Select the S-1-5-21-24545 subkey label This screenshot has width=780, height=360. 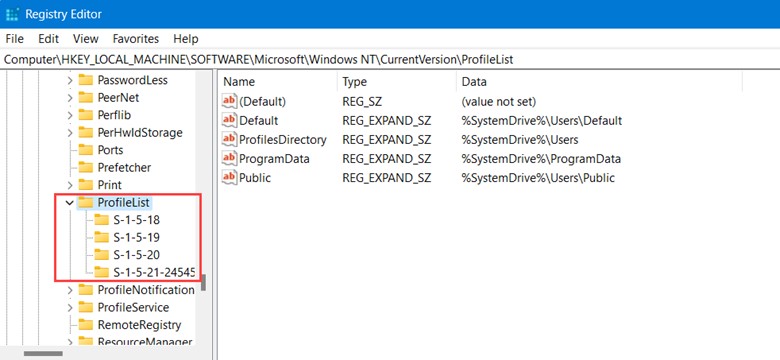click(154, 272)
